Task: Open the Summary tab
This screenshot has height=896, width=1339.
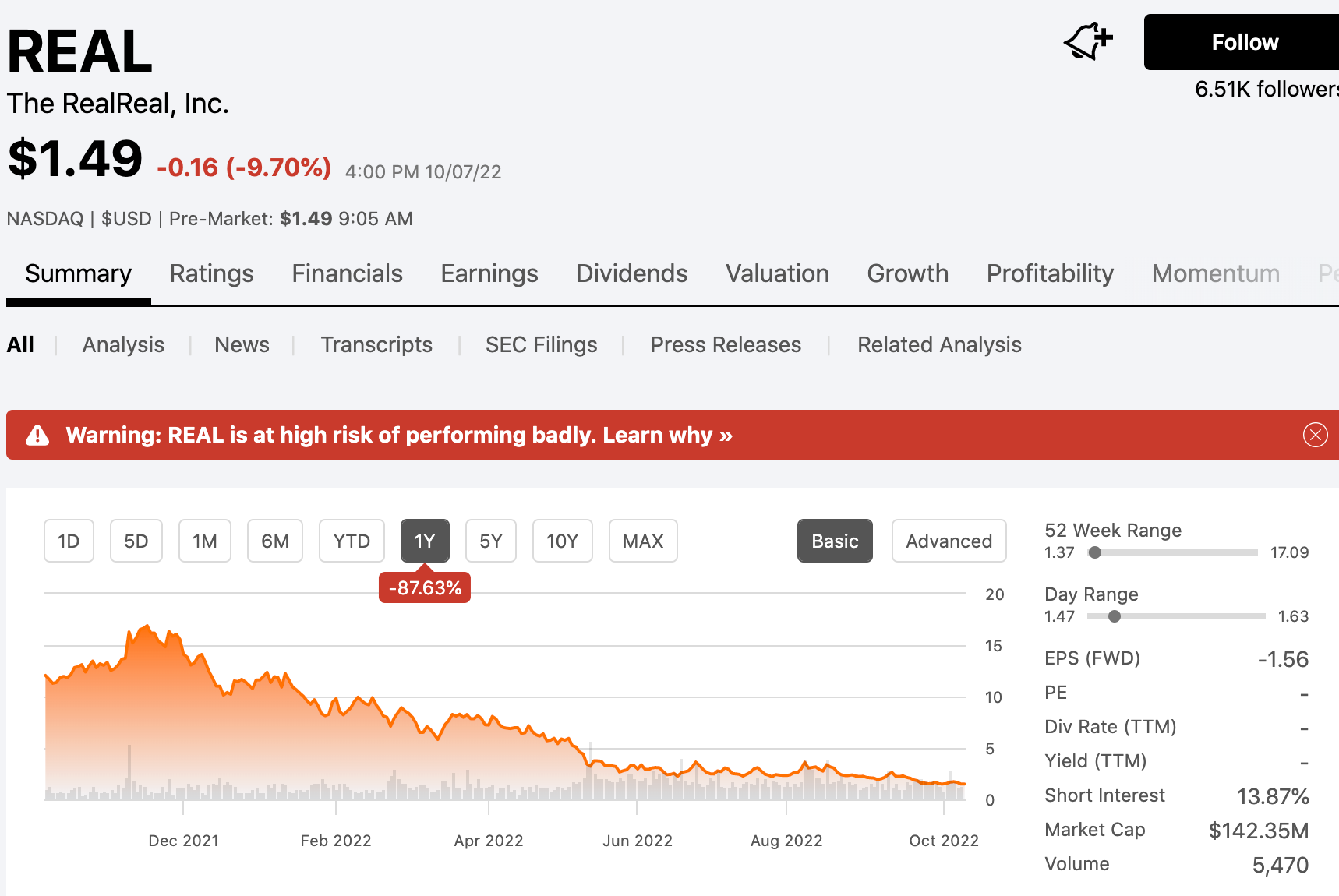Action: 78,273
